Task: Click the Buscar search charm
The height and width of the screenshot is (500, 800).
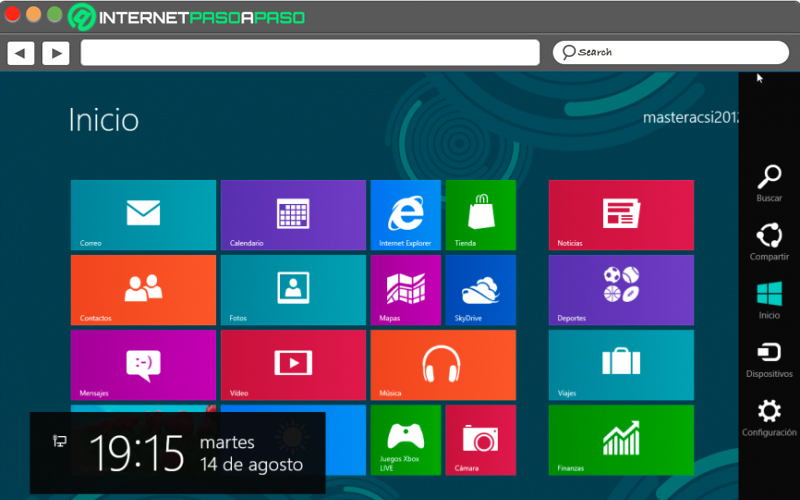Action: click(769, 183)
